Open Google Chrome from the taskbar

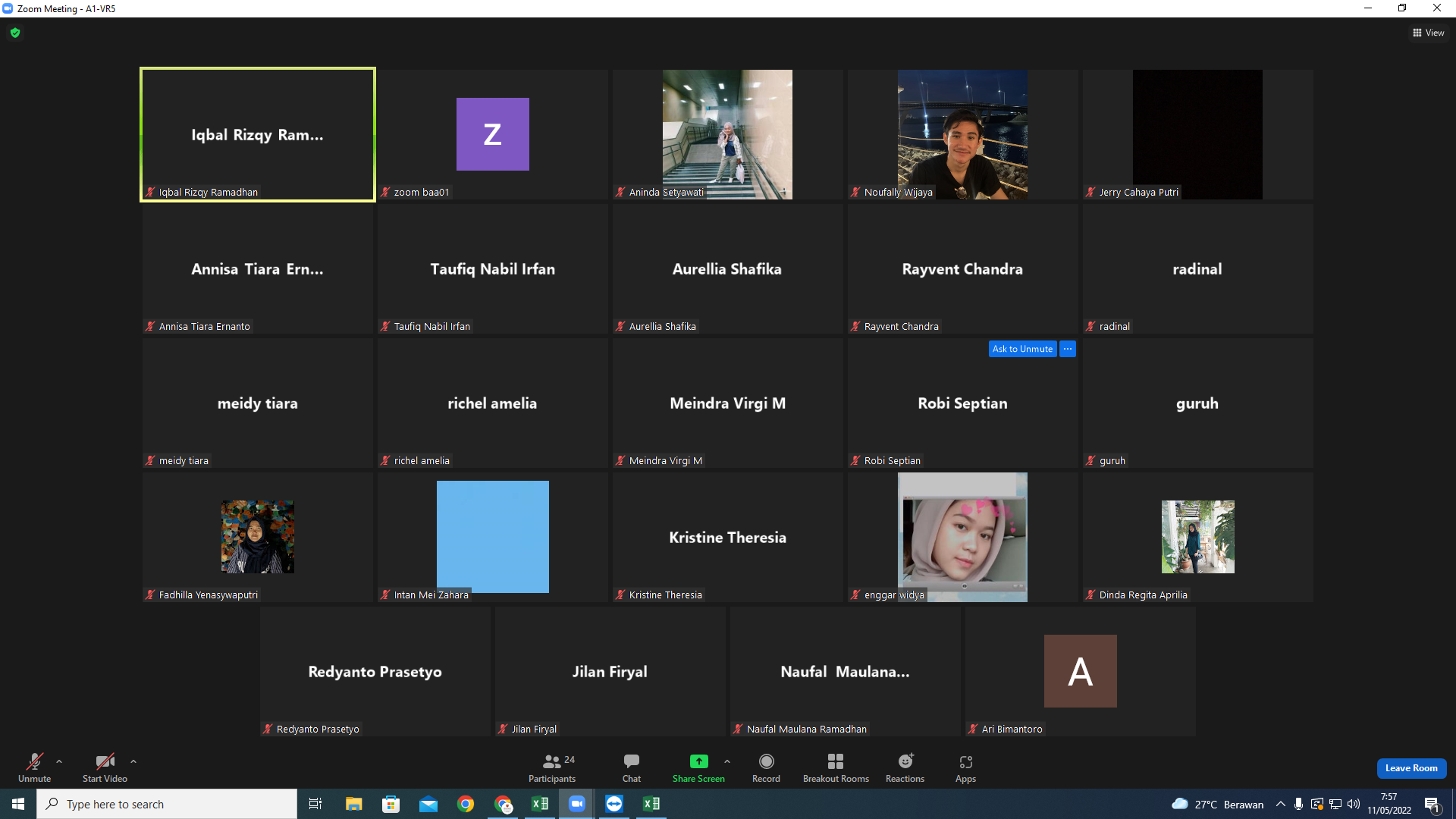[466, 804]
